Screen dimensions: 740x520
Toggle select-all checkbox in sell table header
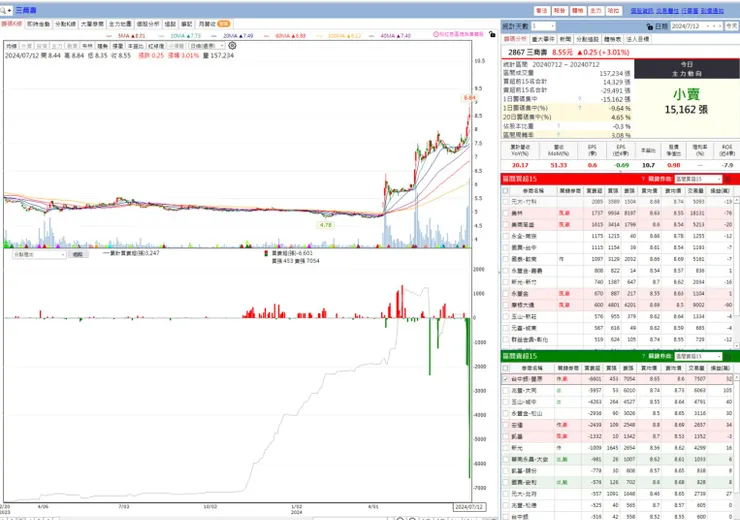(506, 368)
